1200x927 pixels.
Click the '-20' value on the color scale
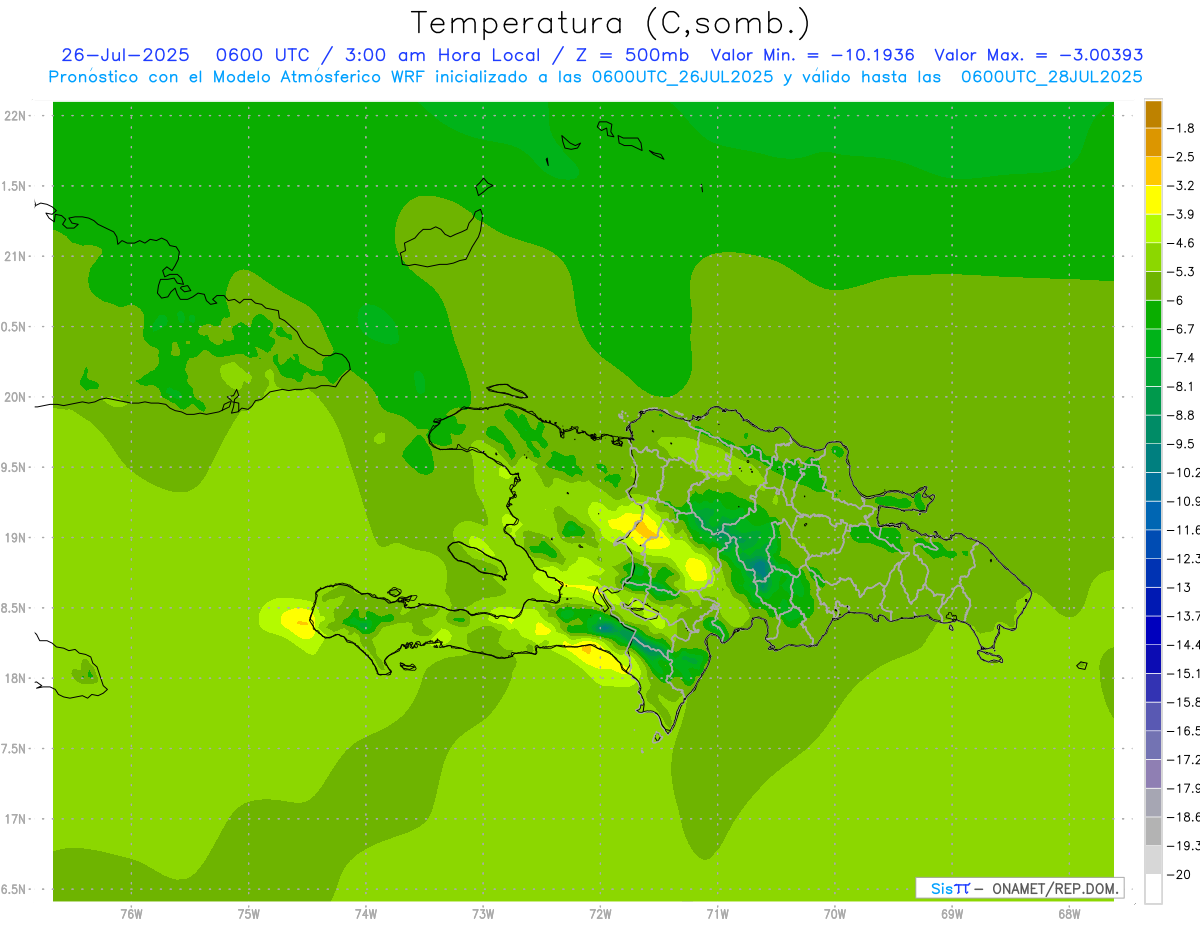click(x=1179, y=874)
